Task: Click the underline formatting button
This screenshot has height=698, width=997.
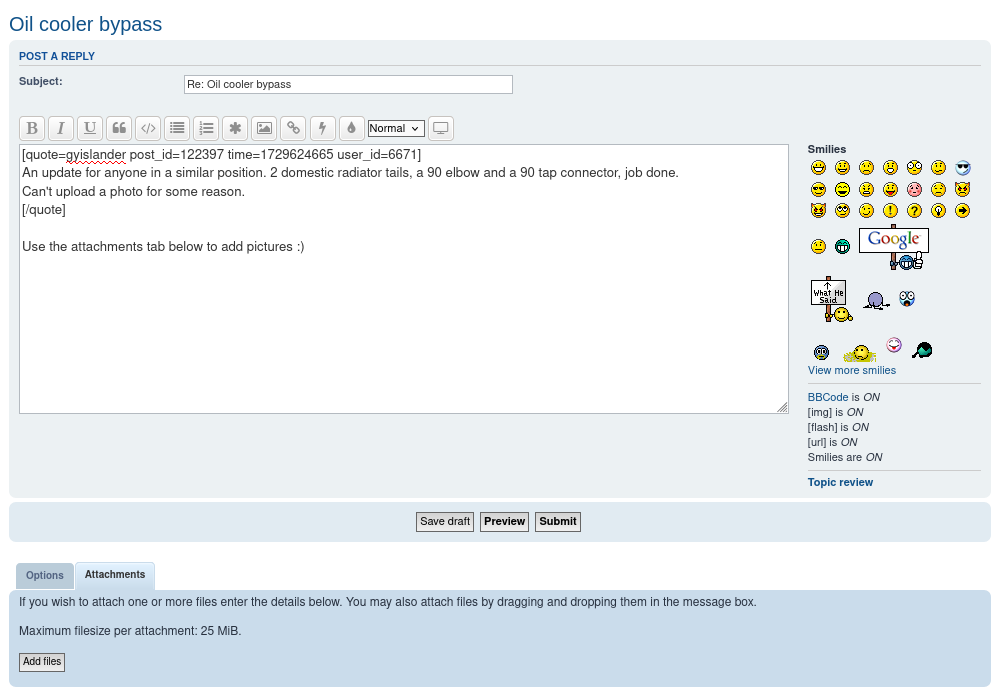Action: [90, 128]
